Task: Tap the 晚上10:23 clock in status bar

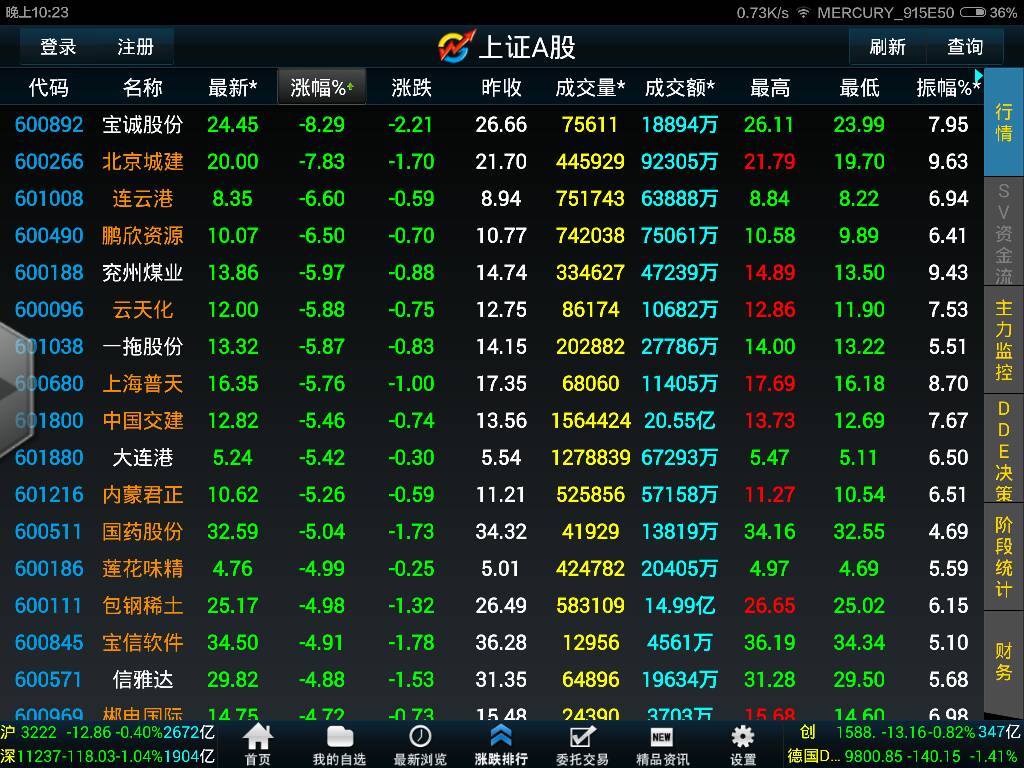Action: coord(37,12)
